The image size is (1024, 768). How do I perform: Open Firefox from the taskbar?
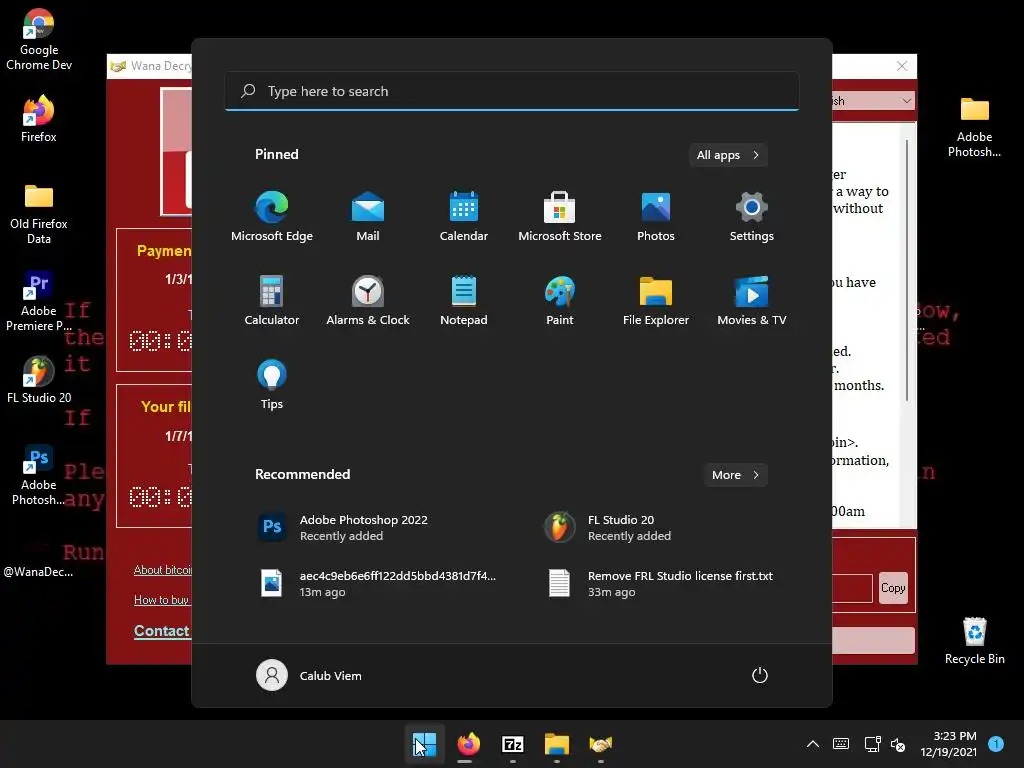[468, 744]
